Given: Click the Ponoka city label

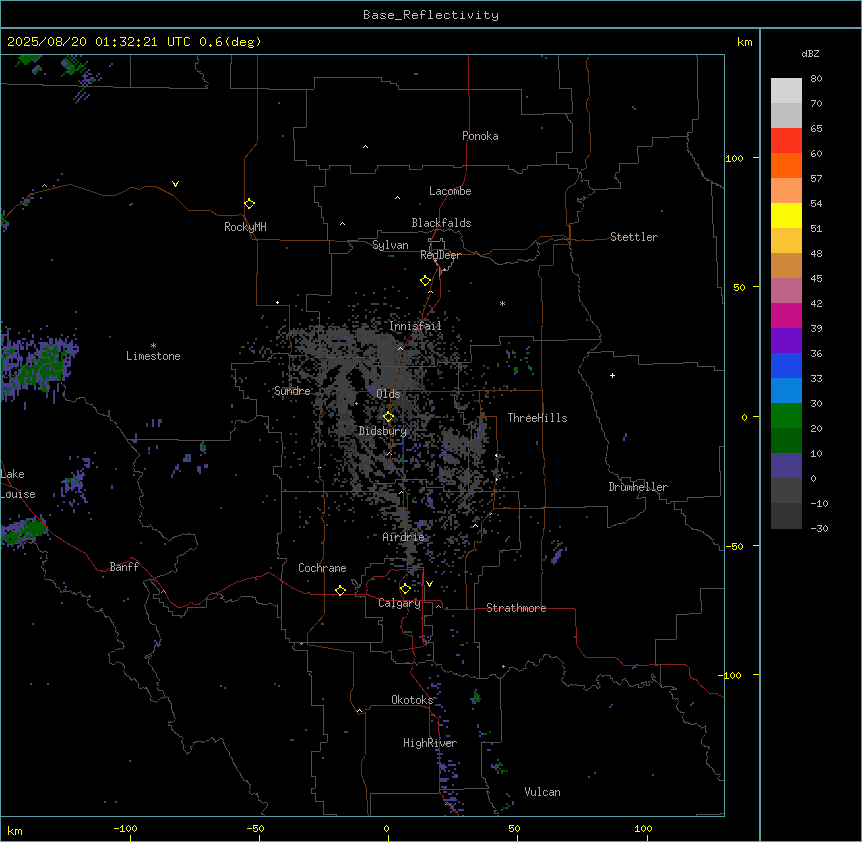Looking at the screenshot, I should (480, 136).
